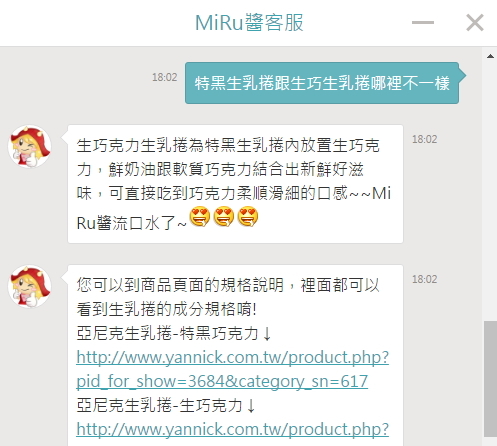Click the 18:02 timestamp beside first reply
The height and width of the screenshot is (446, 497).
pos(424,139)
